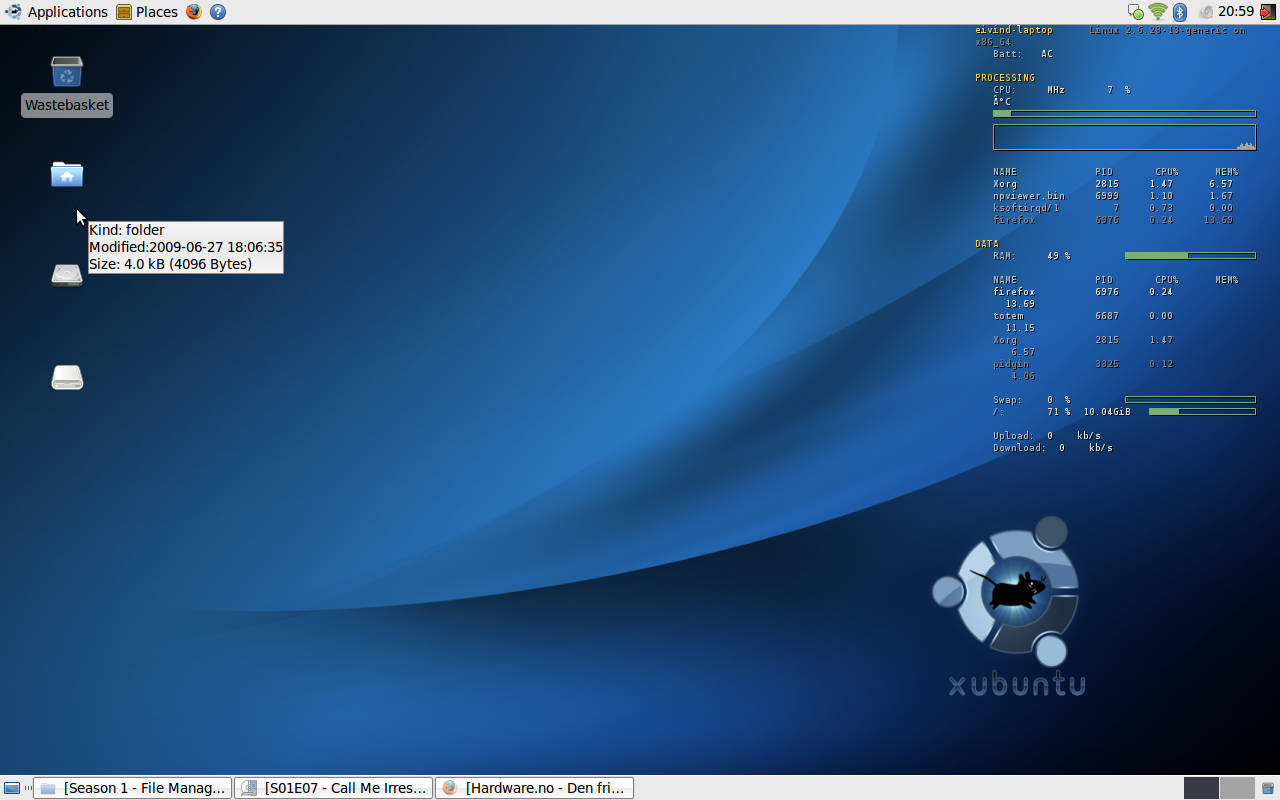Select the Home folder desktop icon
The image size is (1280, 800).
coord(67,174)
